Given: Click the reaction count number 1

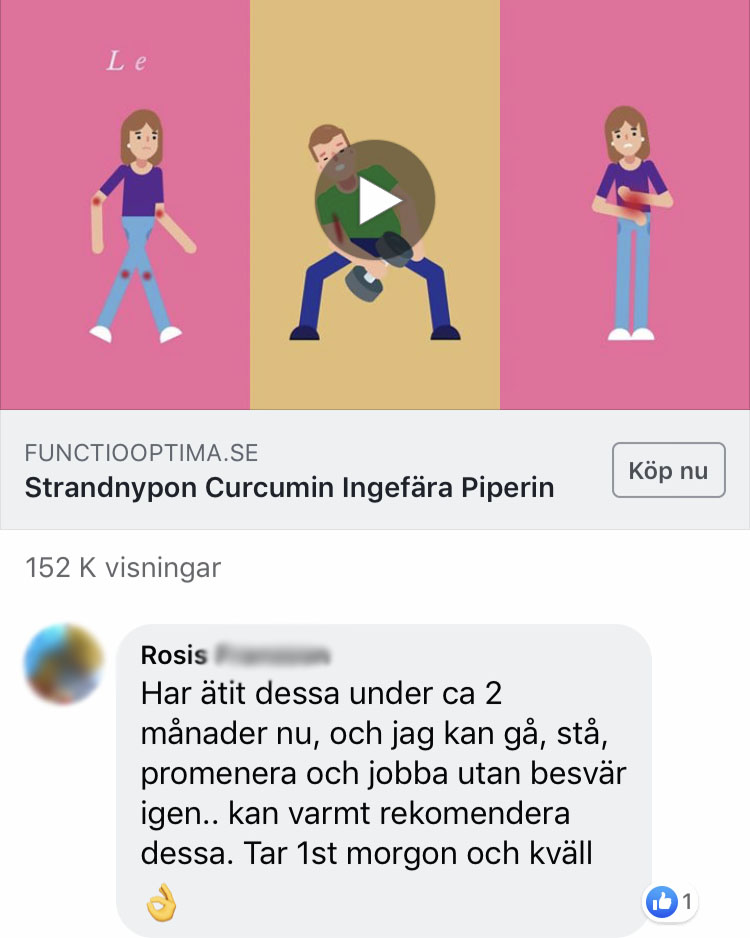Looking at the screenshot, I should 687,901.
